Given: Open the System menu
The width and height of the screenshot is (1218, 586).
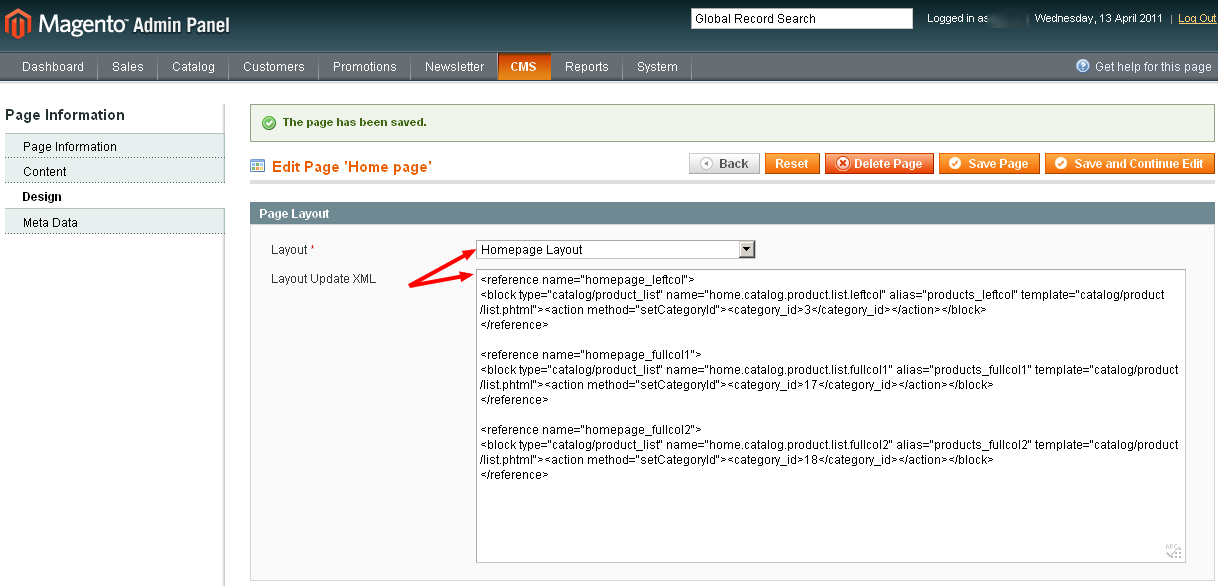Looking at the screenshot, I should pyautogui.click(x=657, y=67).
